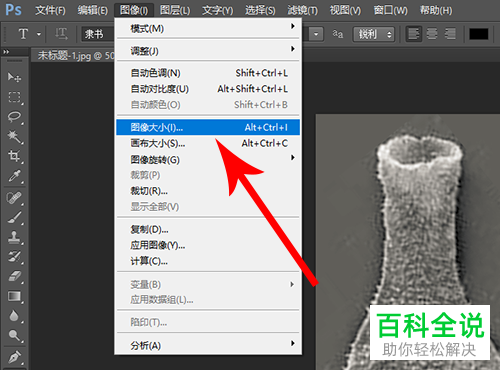Image resolution: width=500 pixels, height=370 pixels.
Task: Open font size dropdown arrow
Action: click(x=316, y=34)
